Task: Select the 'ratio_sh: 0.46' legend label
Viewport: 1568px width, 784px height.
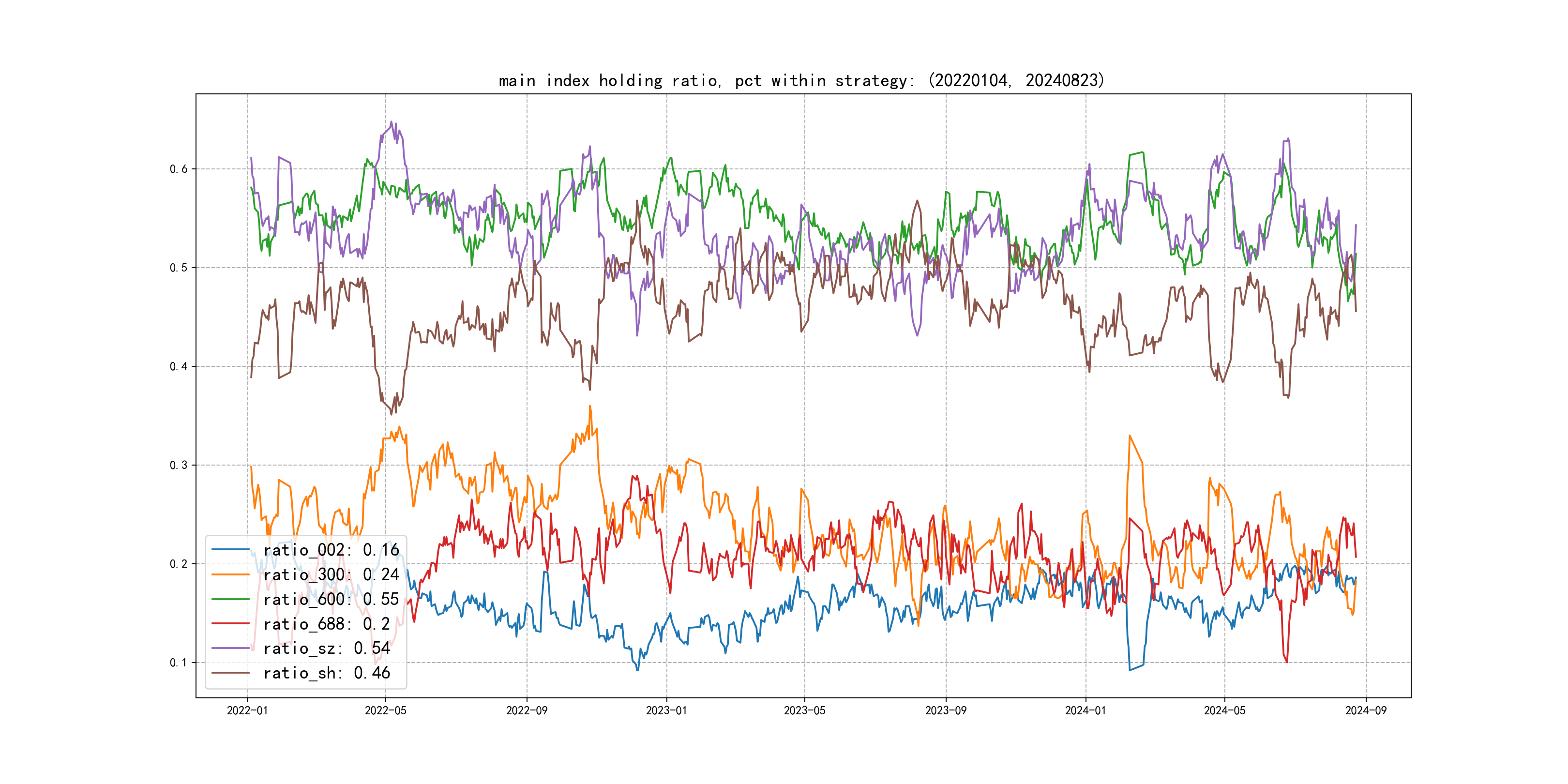Action: tap(326, 673)
